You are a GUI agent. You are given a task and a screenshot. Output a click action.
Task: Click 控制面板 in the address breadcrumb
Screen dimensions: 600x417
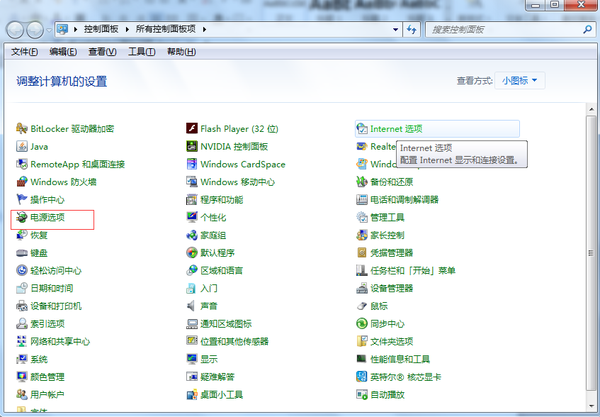click(x=101, y=29)
